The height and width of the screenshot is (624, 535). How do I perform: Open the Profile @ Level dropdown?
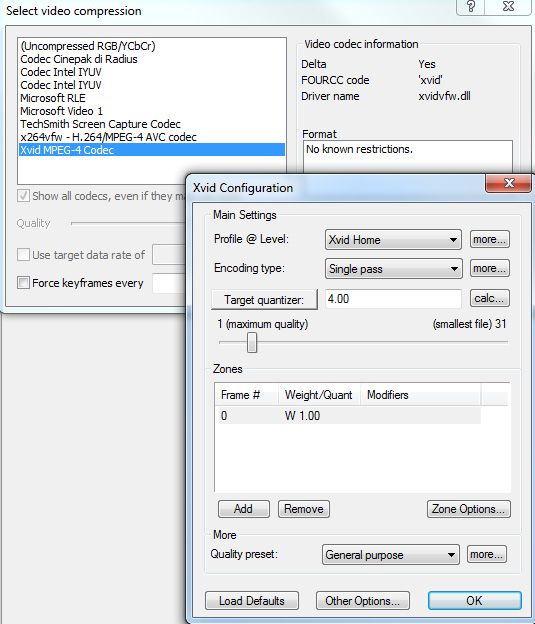click(x=393, y=240)
